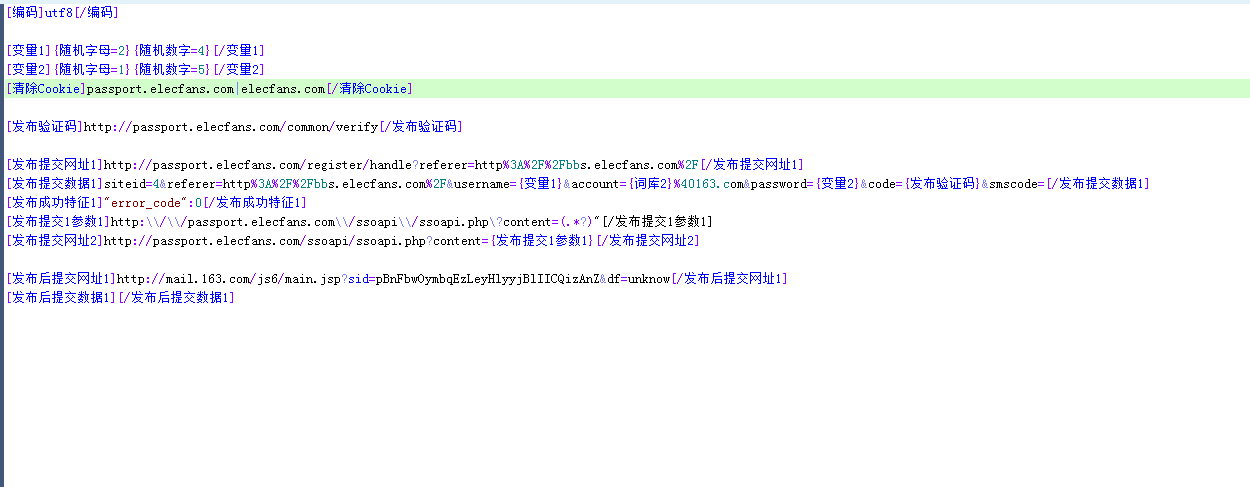Screen dimensions: 1250x487
Task: Click the smscode parameter in submit data
Action: pyautogui.click(x=1014, y=184)
